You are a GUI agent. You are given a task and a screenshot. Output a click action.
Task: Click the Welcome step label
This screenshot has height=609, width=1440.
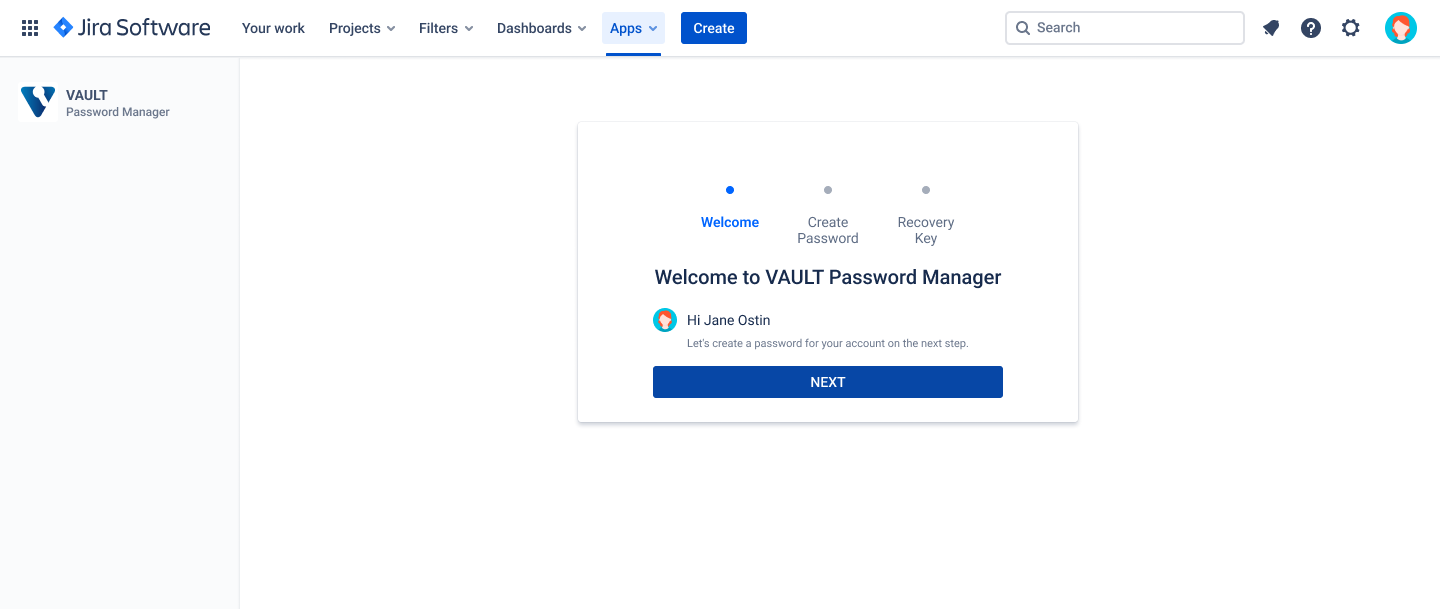coord(729,221)
